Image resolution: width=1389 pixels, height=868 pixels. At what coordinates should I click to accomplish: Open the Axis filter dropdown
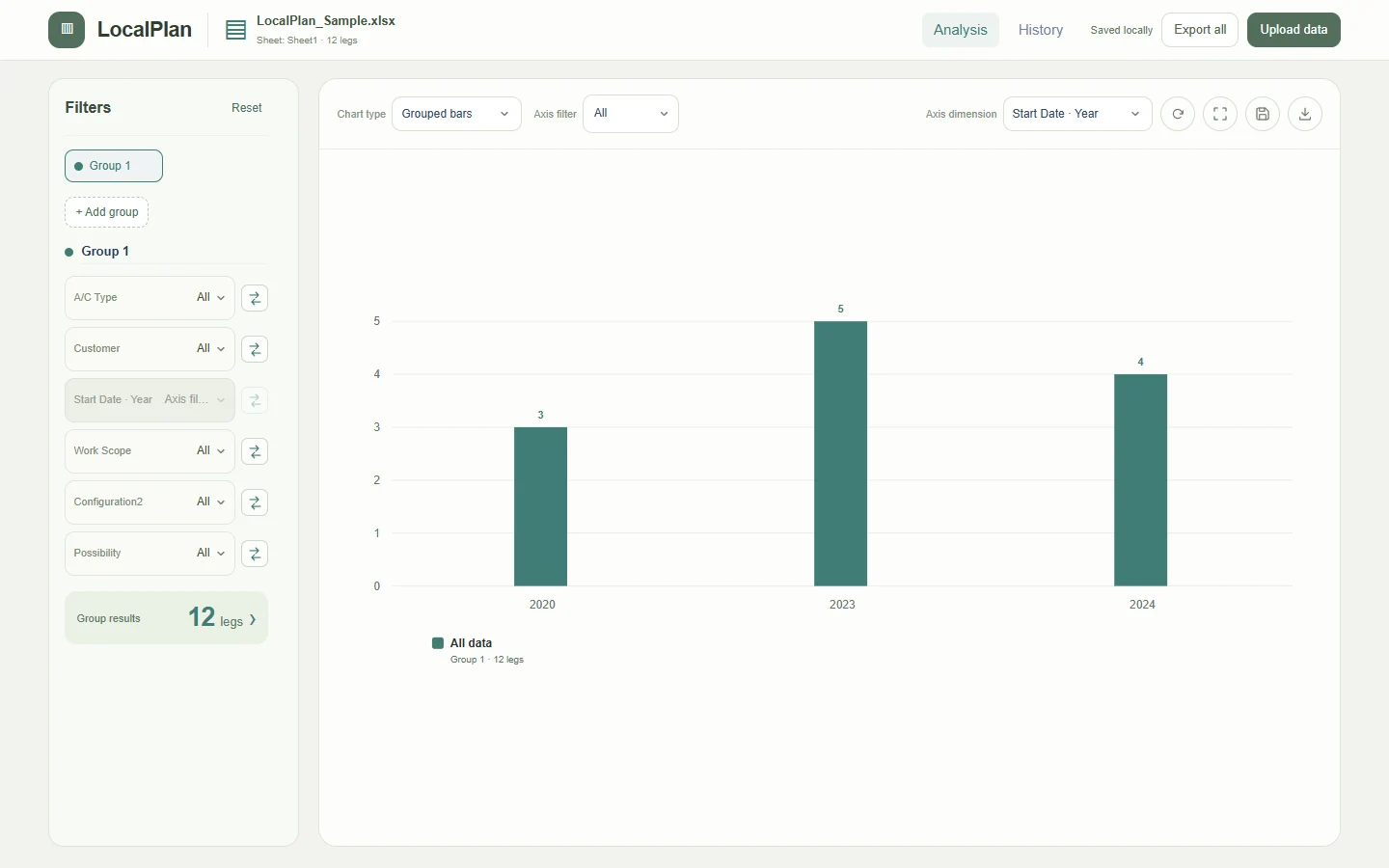point(631,114)
